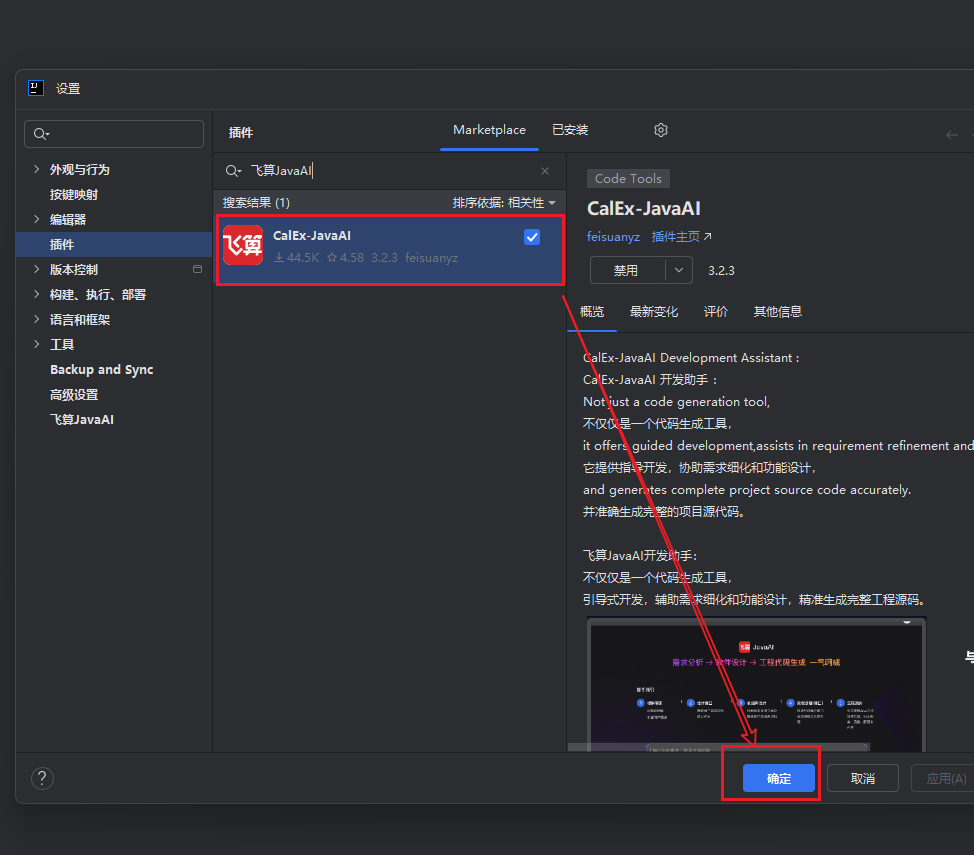Click the 取消 button
The image size is (974, 855).
coord(862,778)
